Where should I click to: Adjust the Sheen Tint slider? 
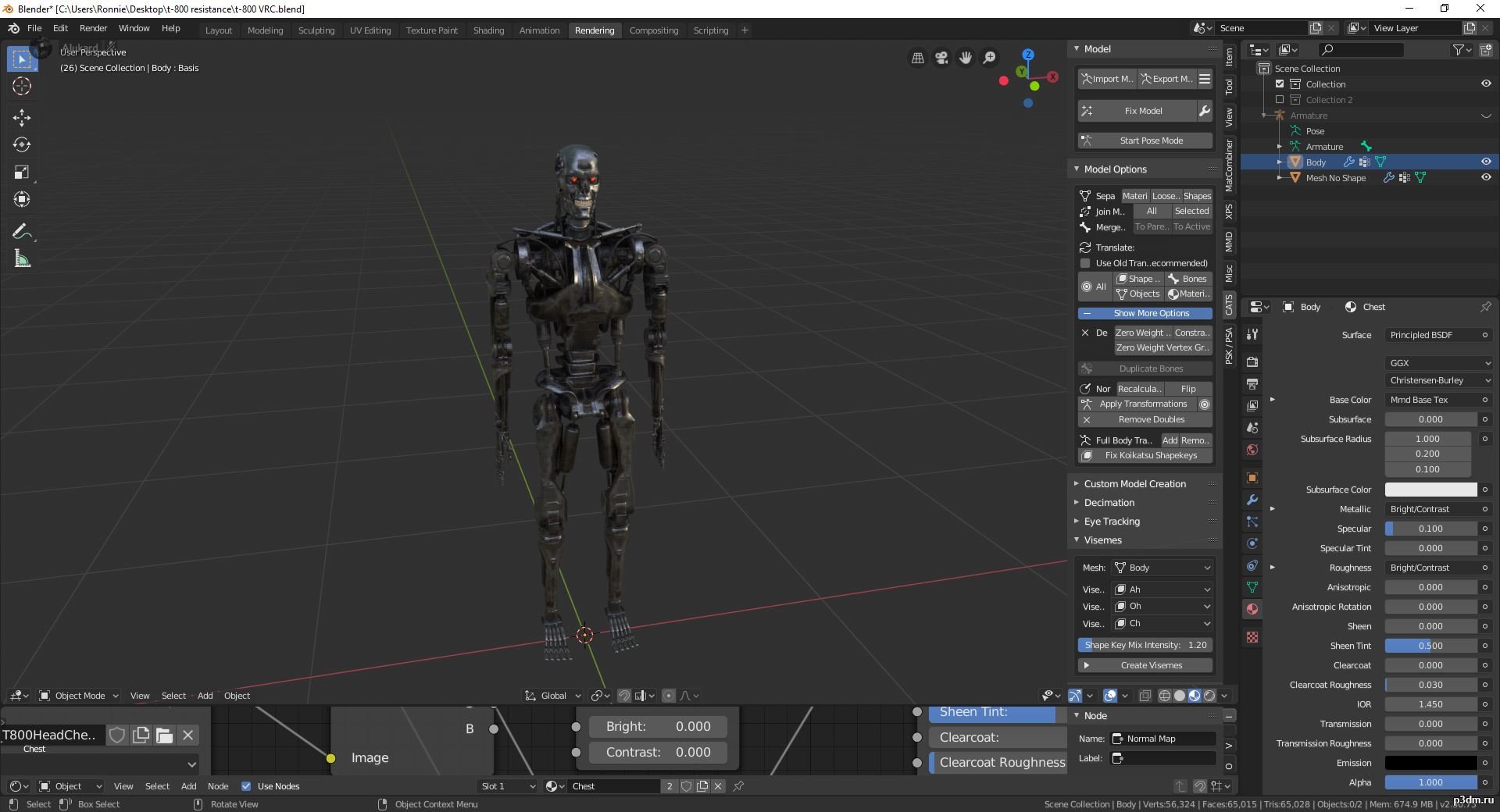click(1430, 646)
